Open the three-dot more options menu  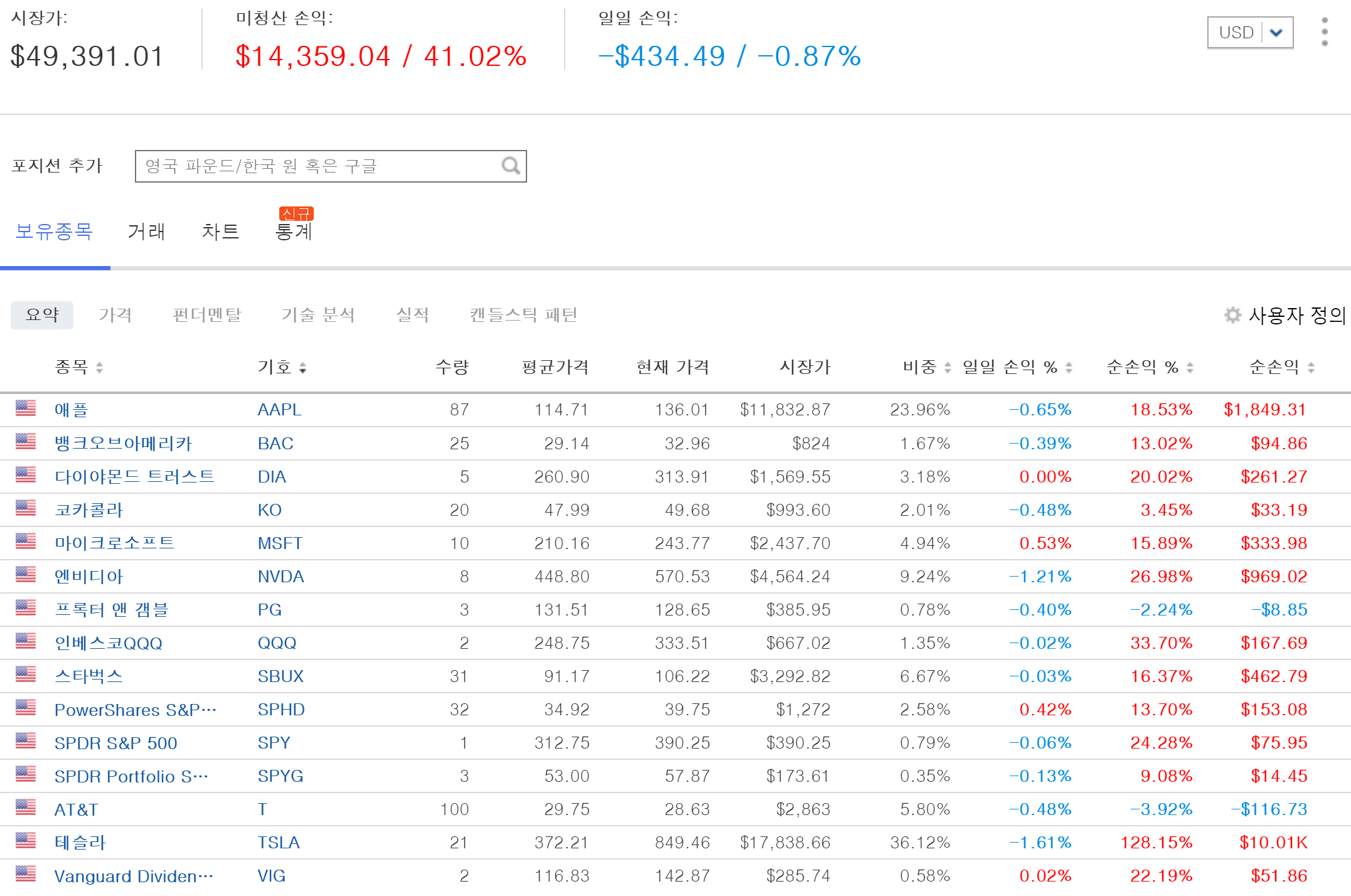[x=1324, y=32]
